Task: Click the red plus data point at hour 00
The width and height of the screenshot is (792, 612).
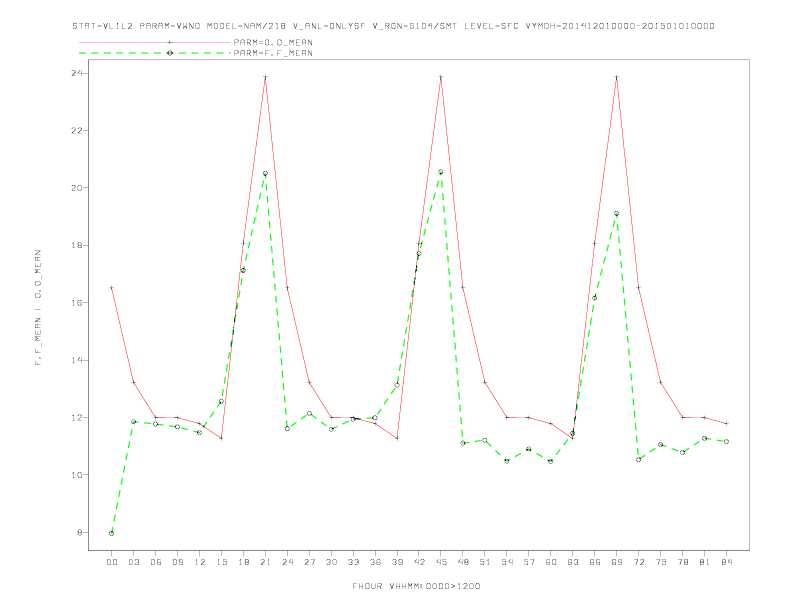Action: pyautogui.click(x=112, y=288)
